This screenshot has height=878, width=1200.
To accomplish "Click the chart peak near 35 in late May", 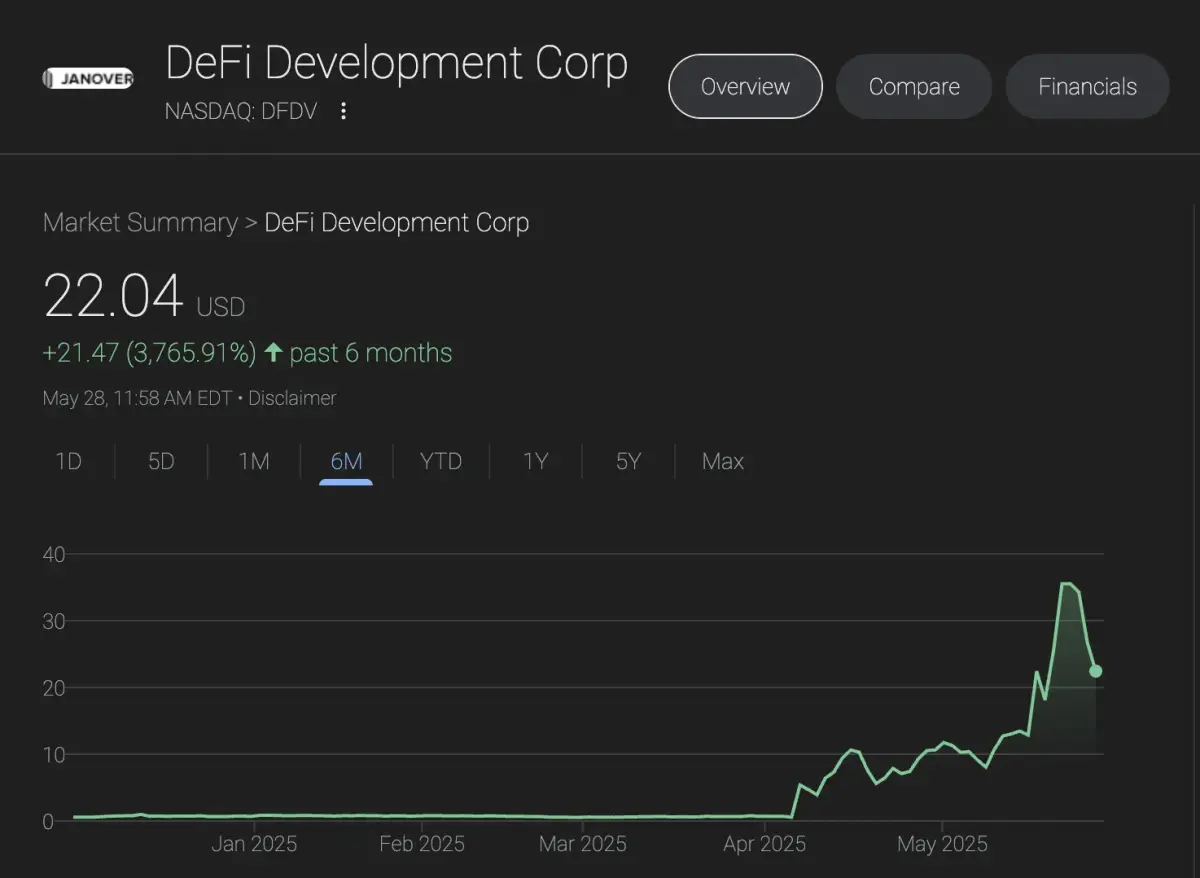I will click(1067, 584).
